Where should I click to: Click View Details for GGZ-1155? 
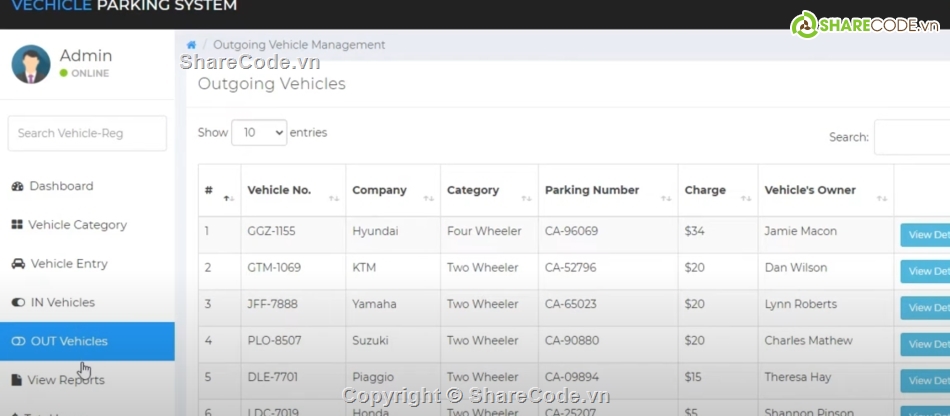[925, 235]
